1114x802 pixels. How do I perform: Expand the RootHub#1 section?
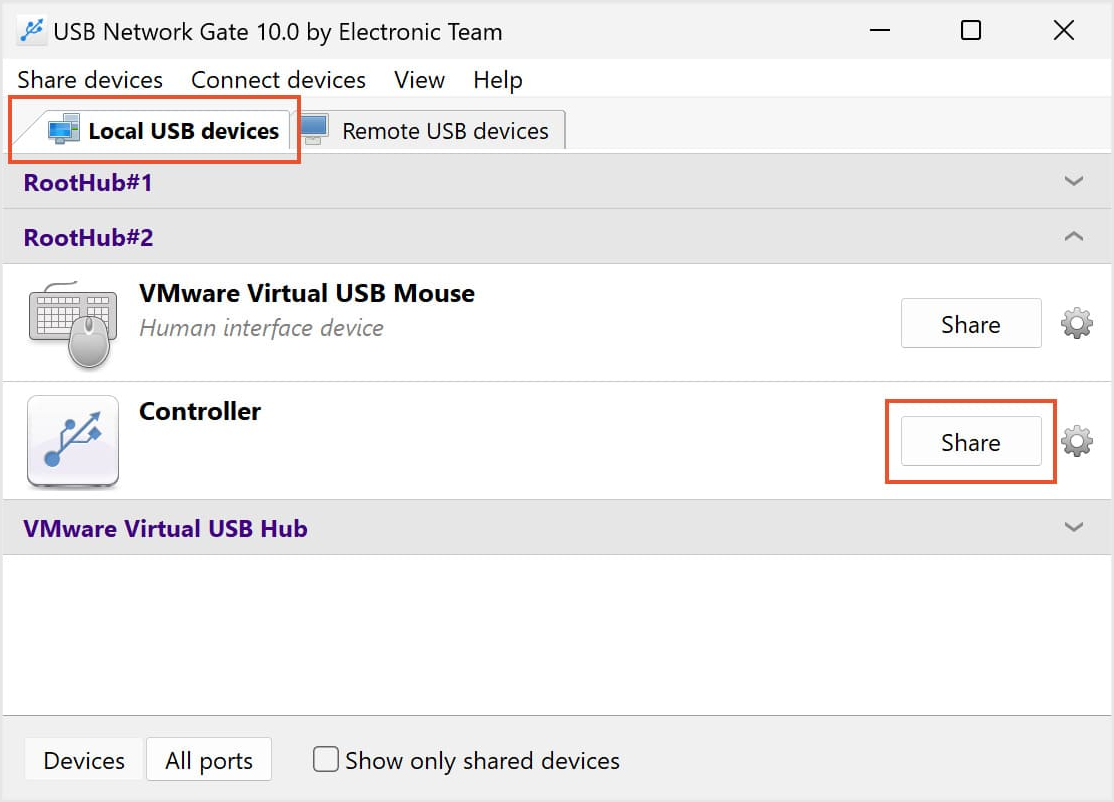[x=1074, y=182]
